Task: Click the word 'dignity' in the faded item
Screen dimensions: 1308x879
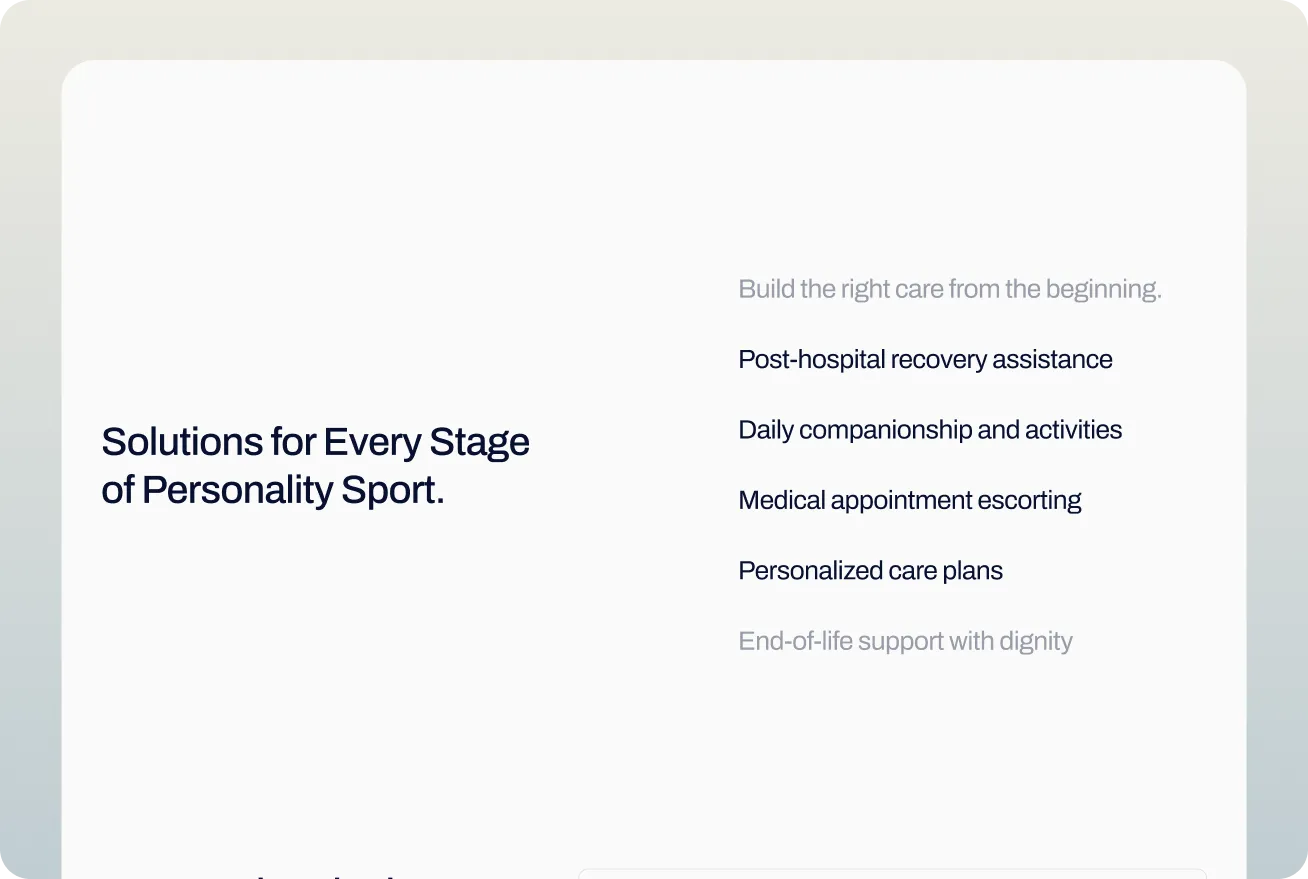Action: tap(1035, 641)
